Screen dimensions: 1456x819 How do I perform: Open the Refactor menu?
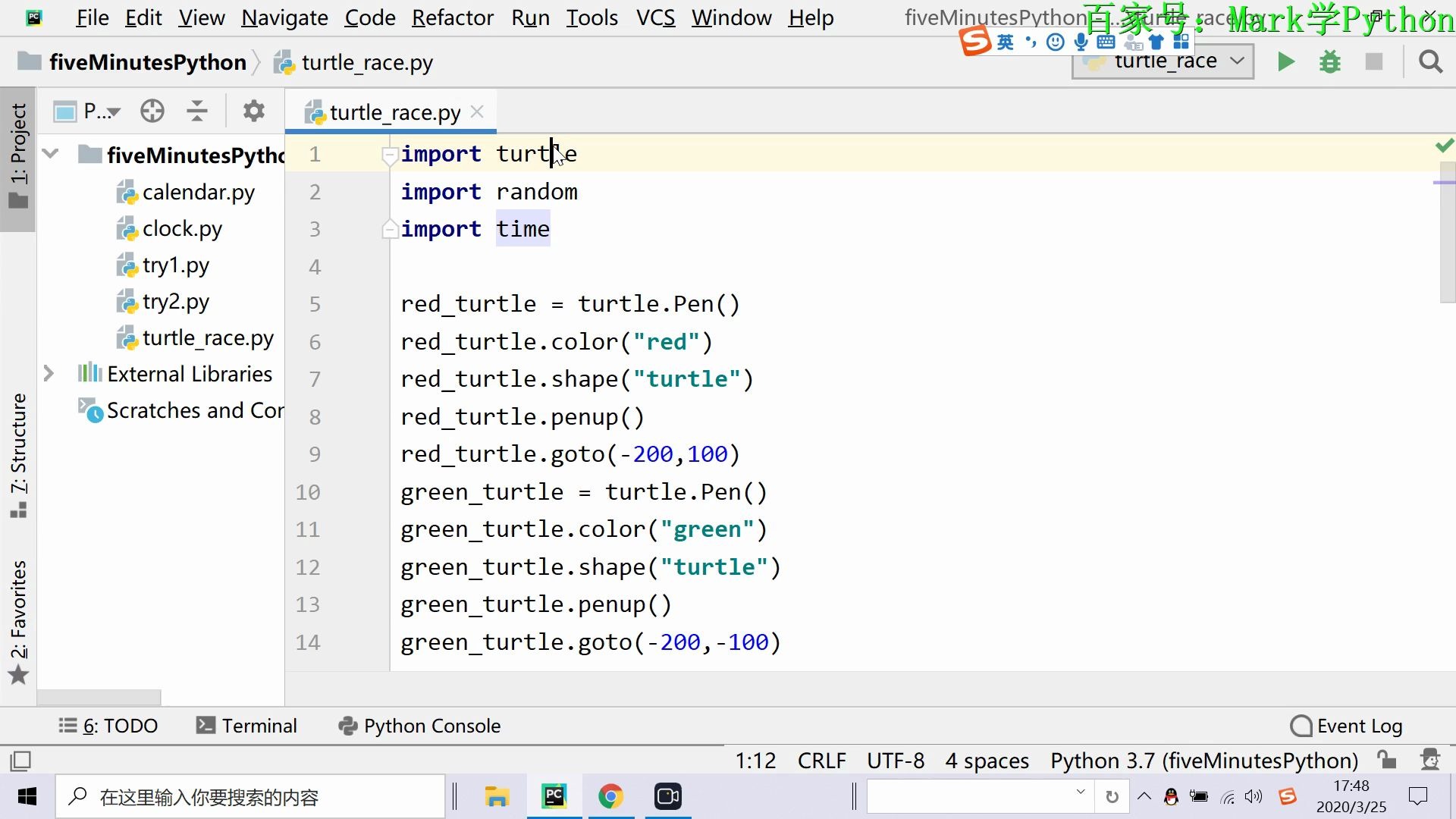452,17
